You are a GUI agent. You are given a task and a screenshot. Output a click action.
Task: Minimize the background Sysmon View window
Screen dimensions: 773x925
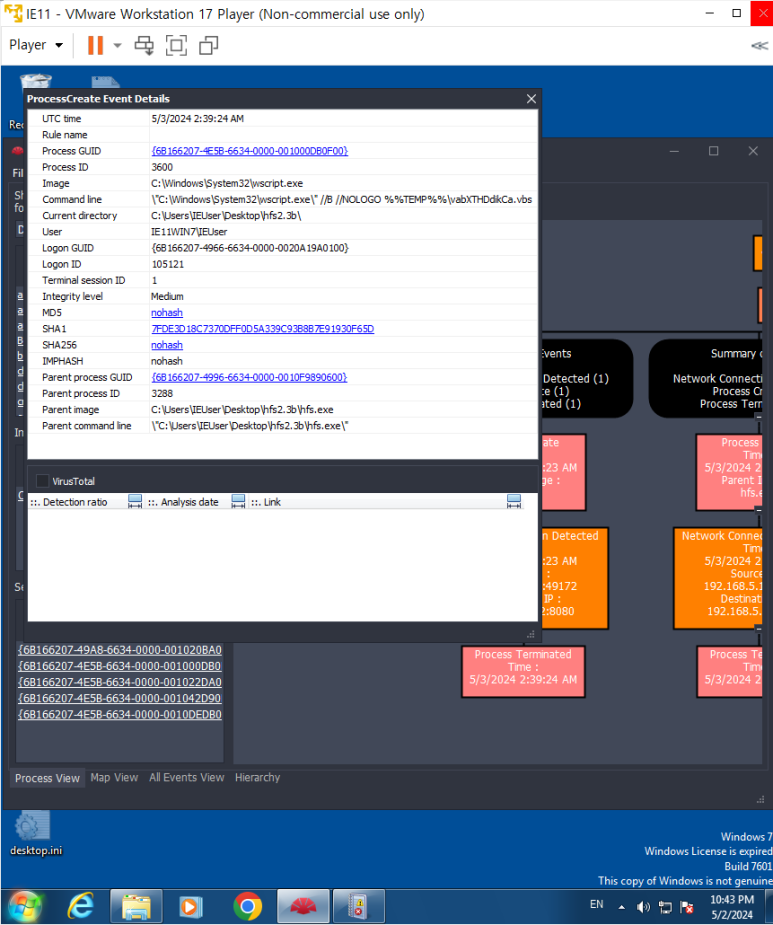pyautogui.click(x=674, y=151)
